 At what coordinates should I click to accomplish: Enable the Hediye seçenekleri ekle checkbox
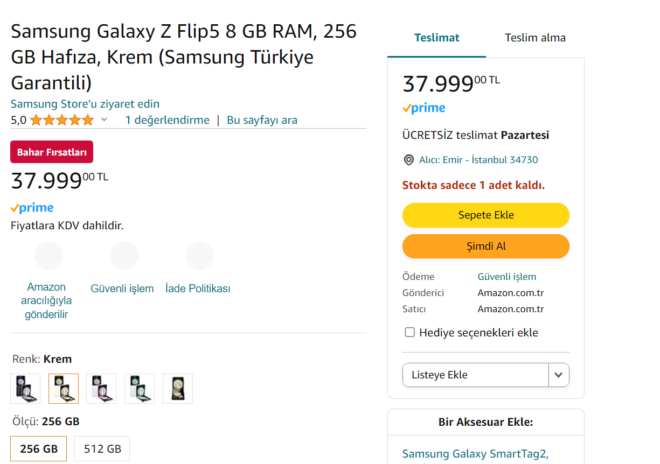(x=409, y=332)
